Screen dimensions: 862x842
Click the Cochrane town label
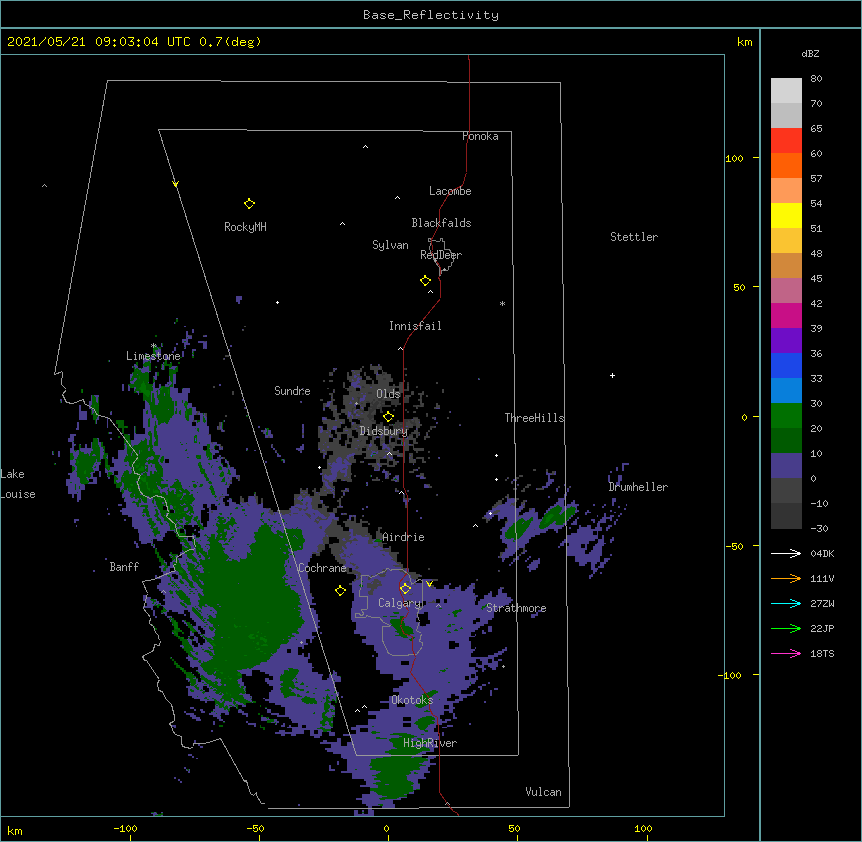[x=323, y=568]
